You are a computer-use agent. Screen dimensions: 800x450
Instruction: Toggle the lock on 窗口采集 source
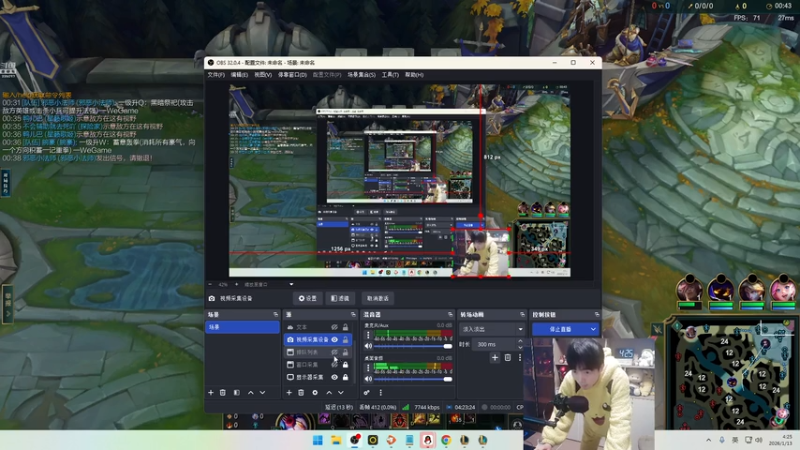pos(345,364)
